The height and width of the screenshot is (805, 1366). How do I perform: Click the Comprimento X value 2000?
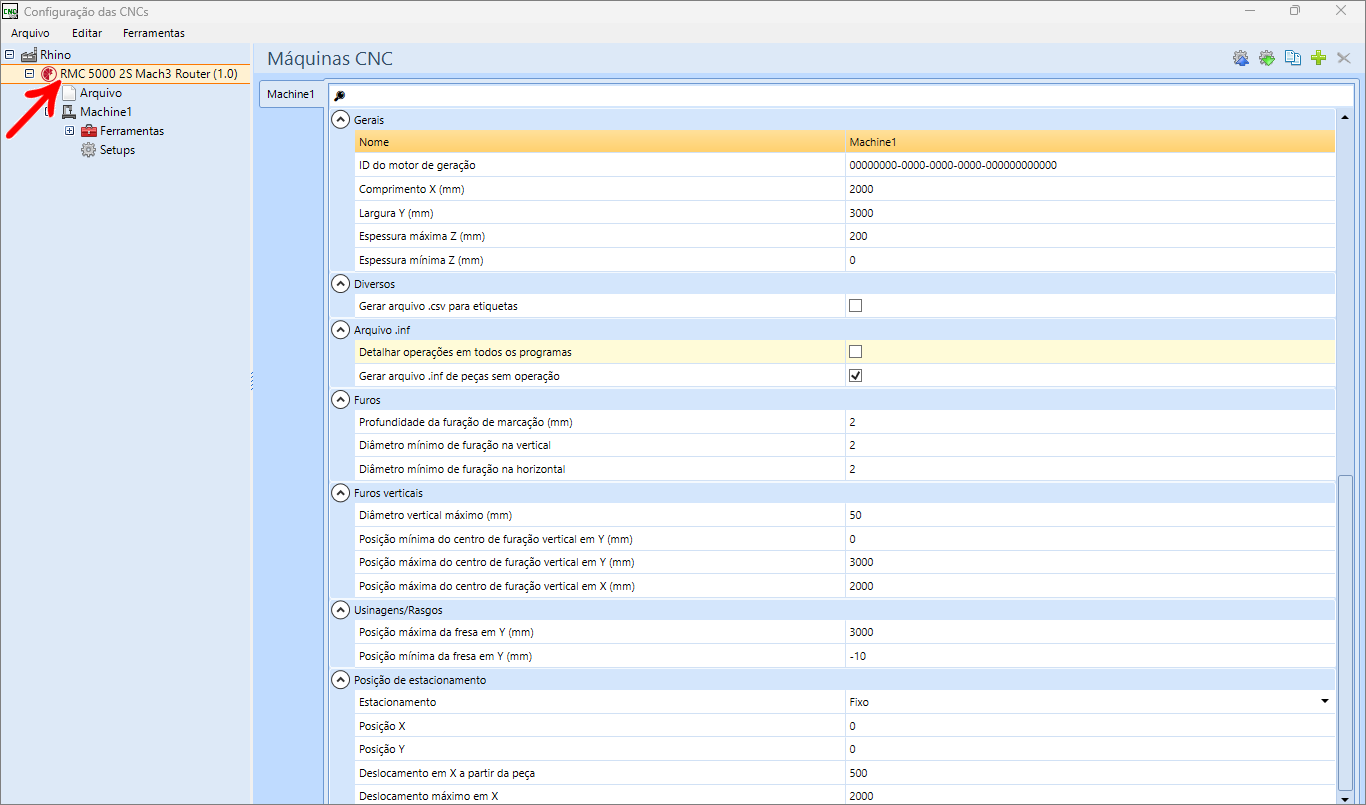click(x=1090, y=189)
